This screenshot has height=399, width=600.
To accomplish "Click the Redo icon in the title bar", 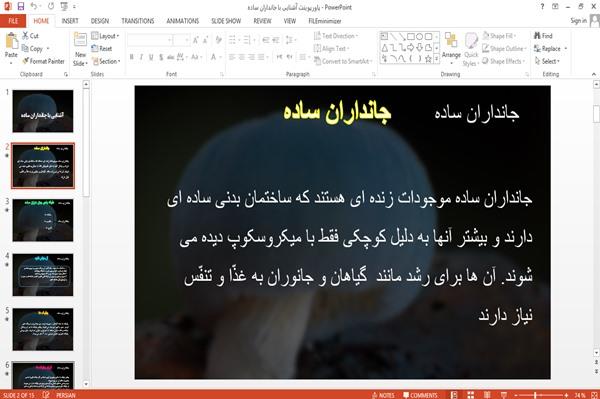I will coord(51,7).
